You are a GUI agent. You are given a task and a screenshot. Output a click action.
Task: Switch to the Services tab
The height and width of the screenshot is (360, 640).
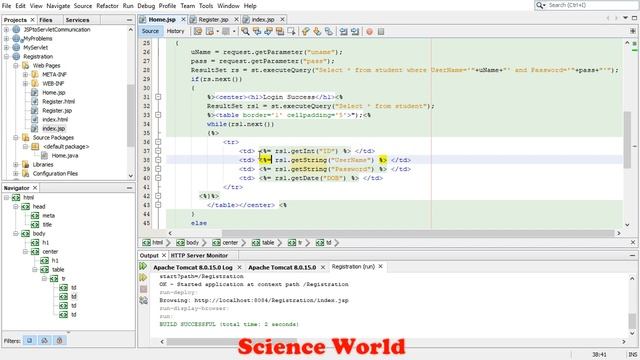[77, 20]
